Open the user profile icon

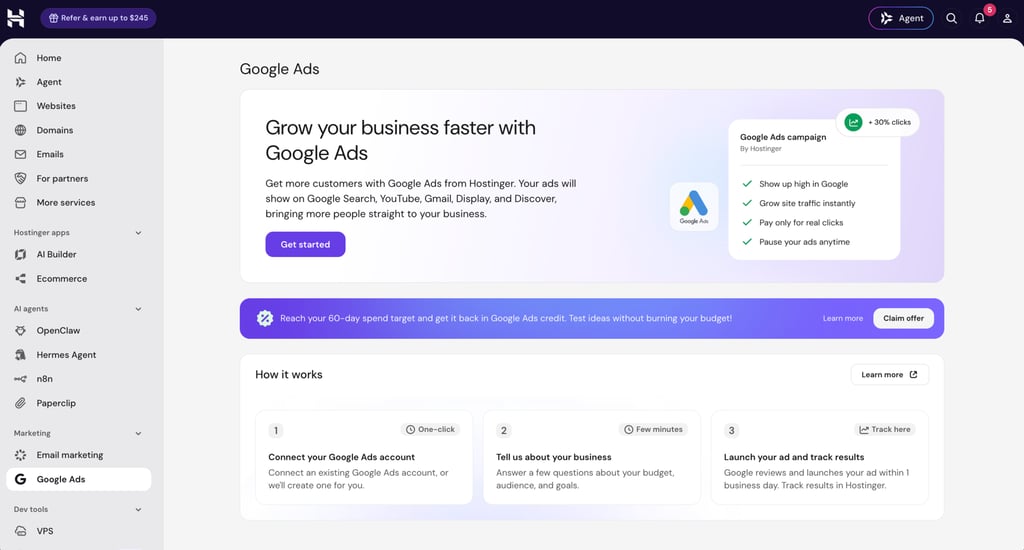pyautogui.click(x=1007, y=18)
